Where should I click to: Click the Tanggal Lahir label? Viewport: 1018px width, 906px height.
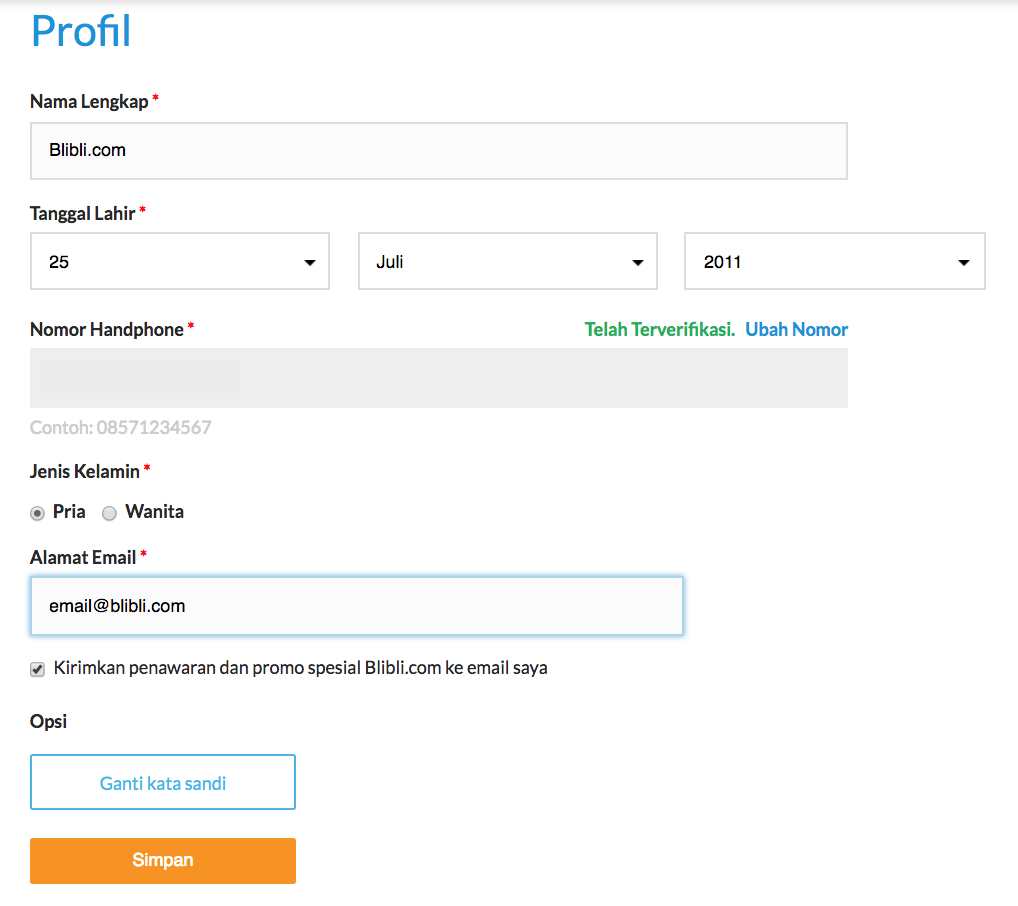[82, 214]
